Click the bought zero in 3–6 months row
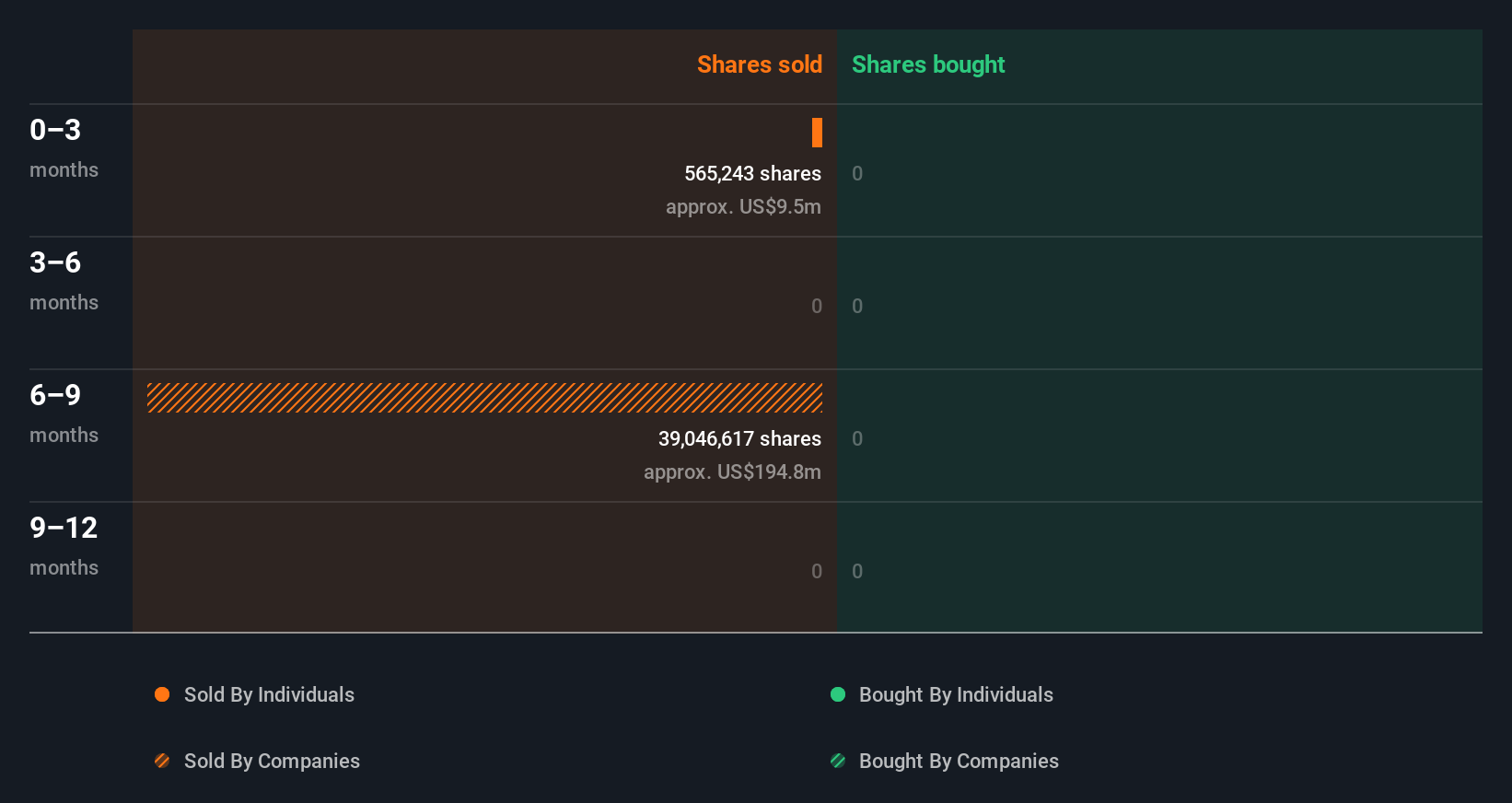Viewport: 1512px width, 803px height. click(857, 306)
